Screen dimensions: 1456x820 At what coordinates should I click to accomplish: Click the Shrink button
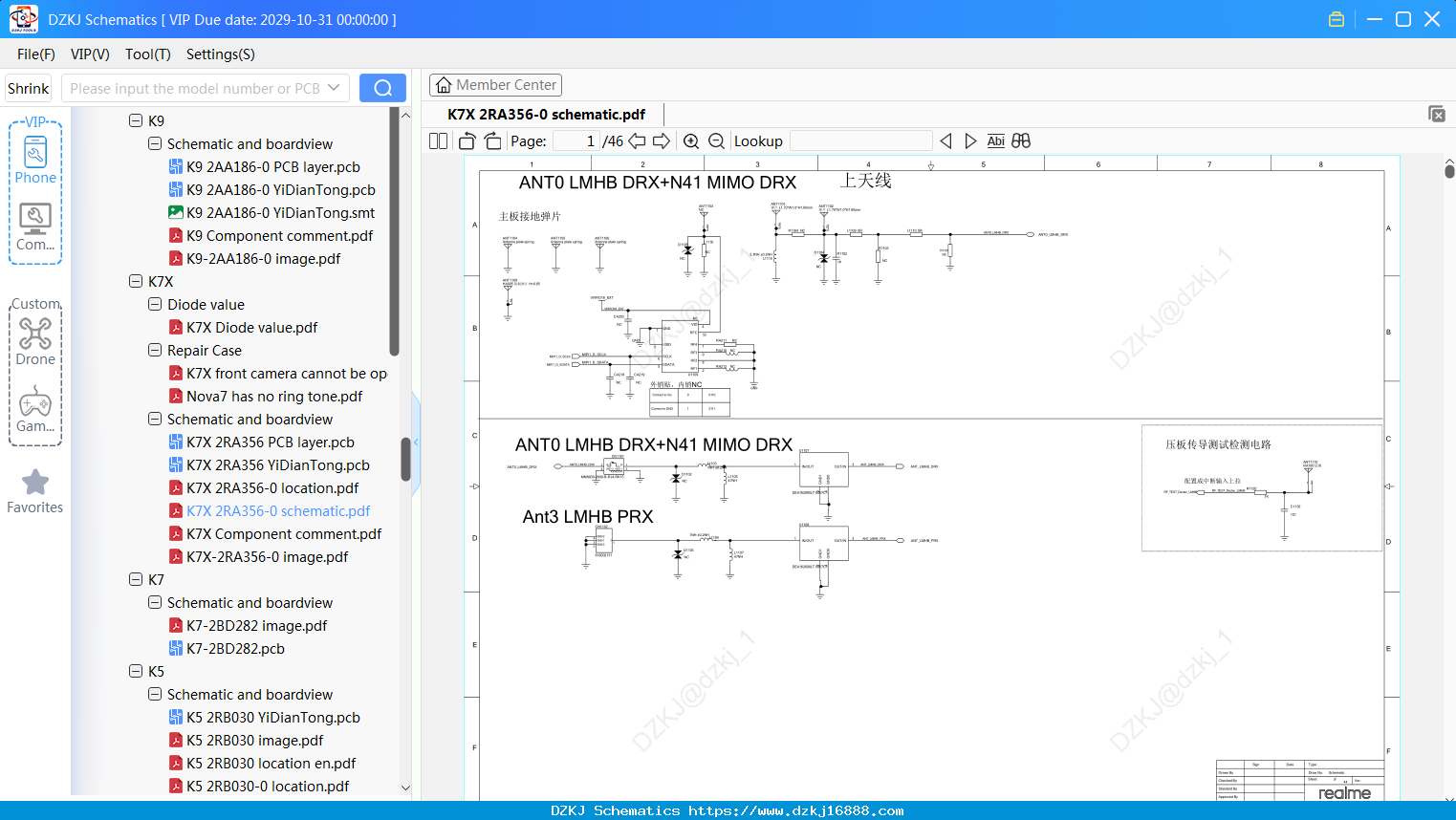(29, 88)
